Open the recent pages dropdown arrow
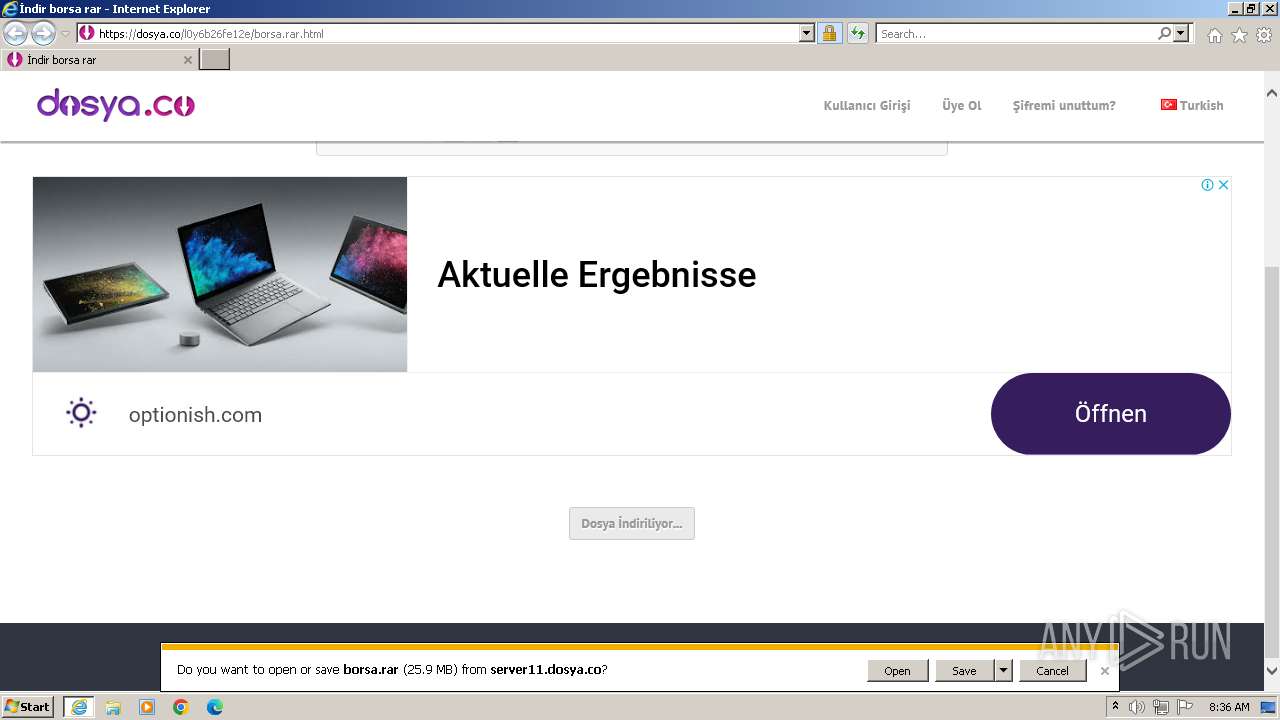This screenshot has height=720, width=1280. (65, 34)
